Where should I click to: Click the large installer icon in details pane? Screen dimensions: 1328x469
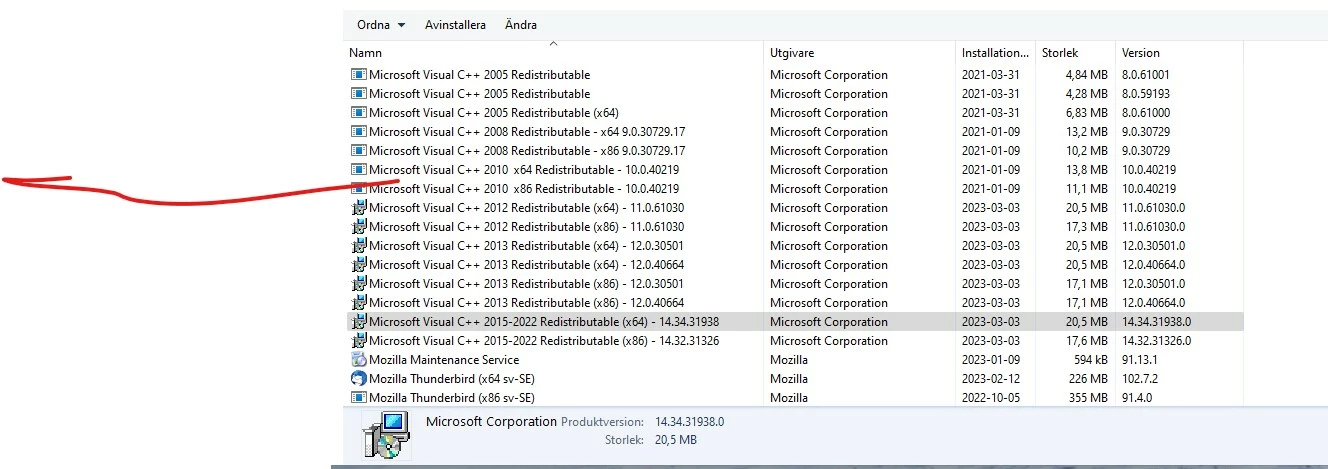point(386,435)
